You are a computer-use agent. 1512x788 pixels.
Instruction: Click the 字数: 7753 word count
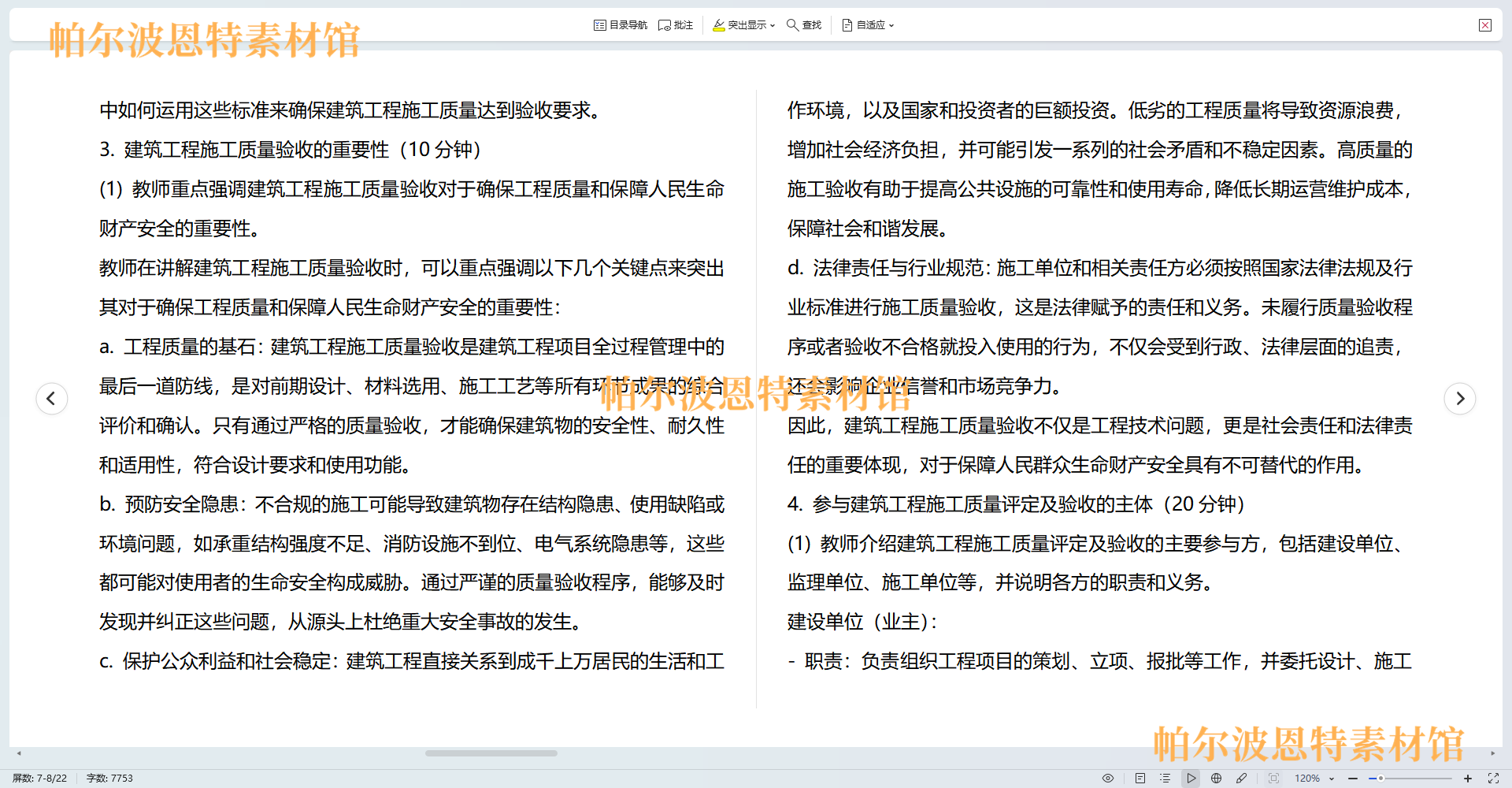click(109, 778)
